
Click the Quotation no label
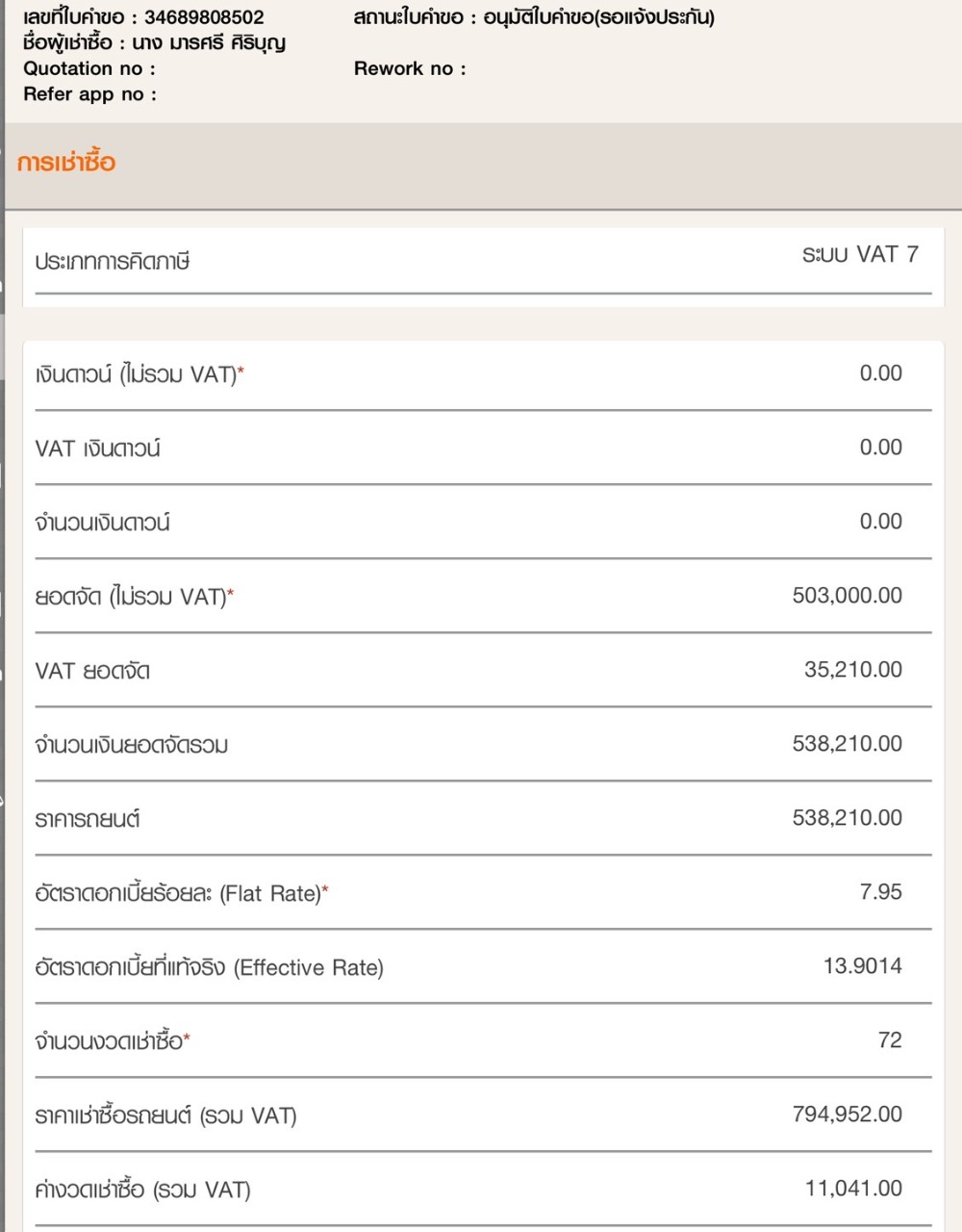tap(89, 68)
